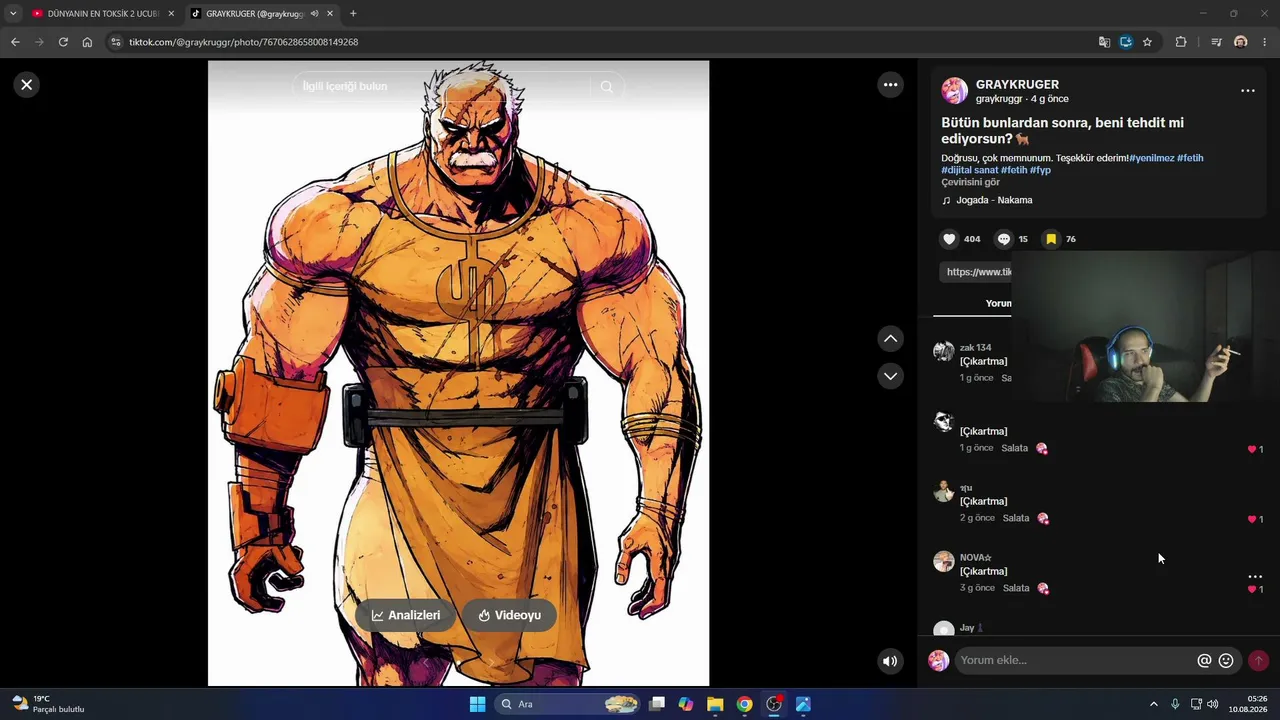Viewport: 1280px width, 720px height.
Task: Open comments with the speech bubble icon
Action: click(x=1004, y=239)
